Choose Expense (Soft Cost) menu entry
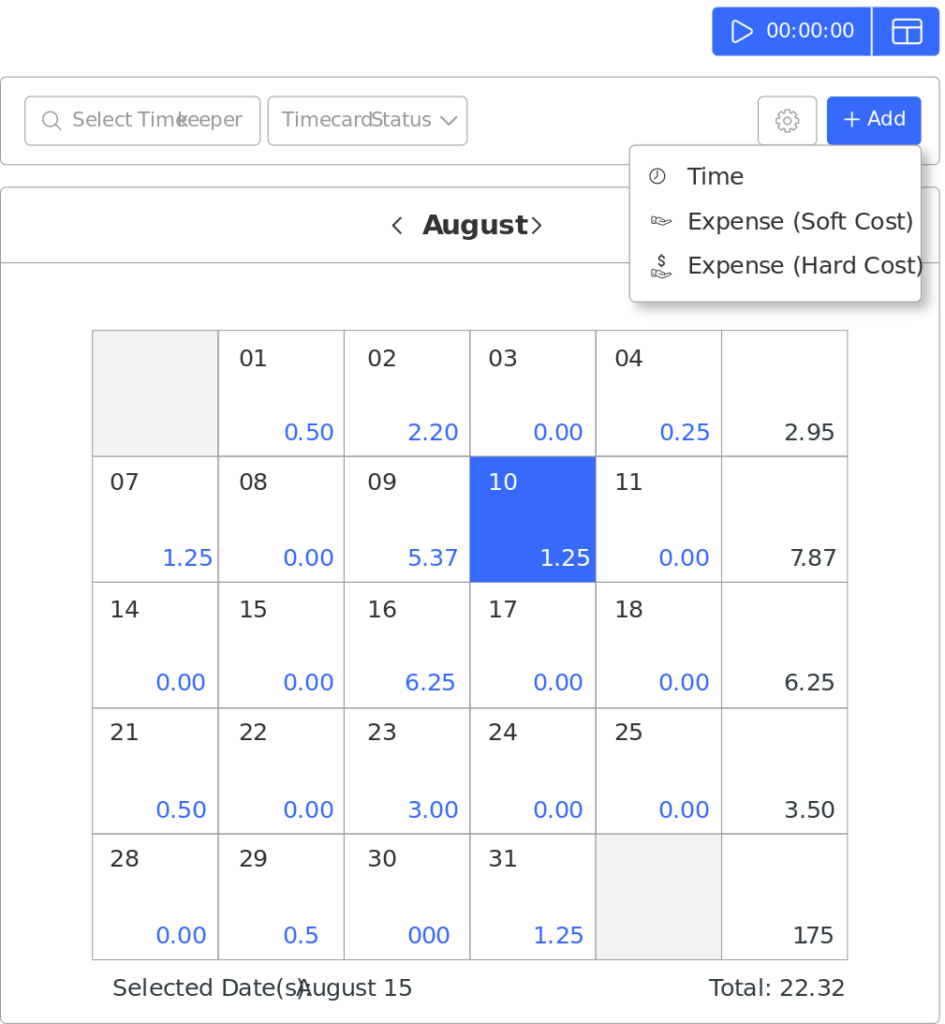The image size is (945, 1024). pos(800,221)
